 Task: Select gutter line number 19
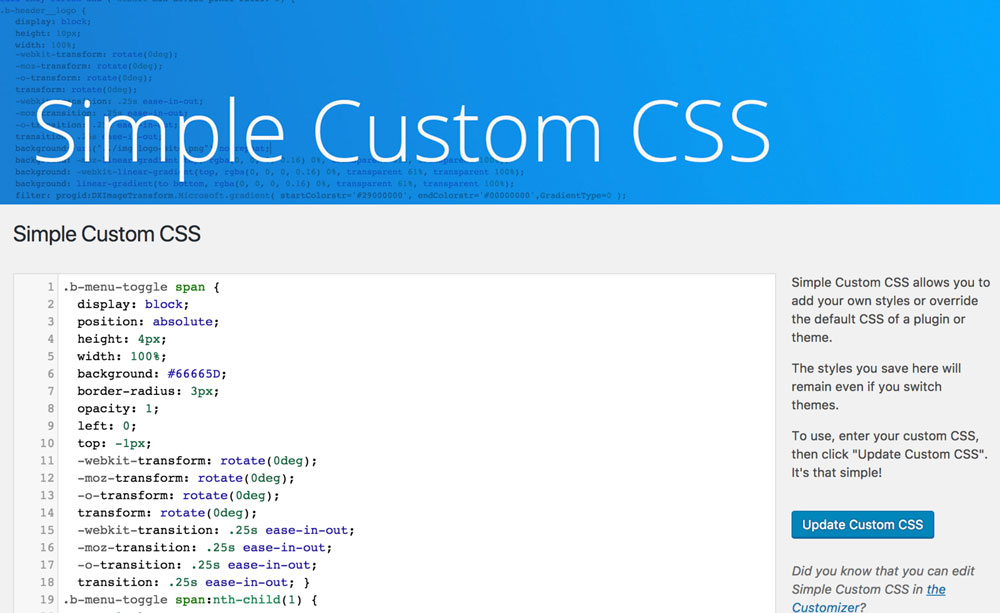[47, 600]
